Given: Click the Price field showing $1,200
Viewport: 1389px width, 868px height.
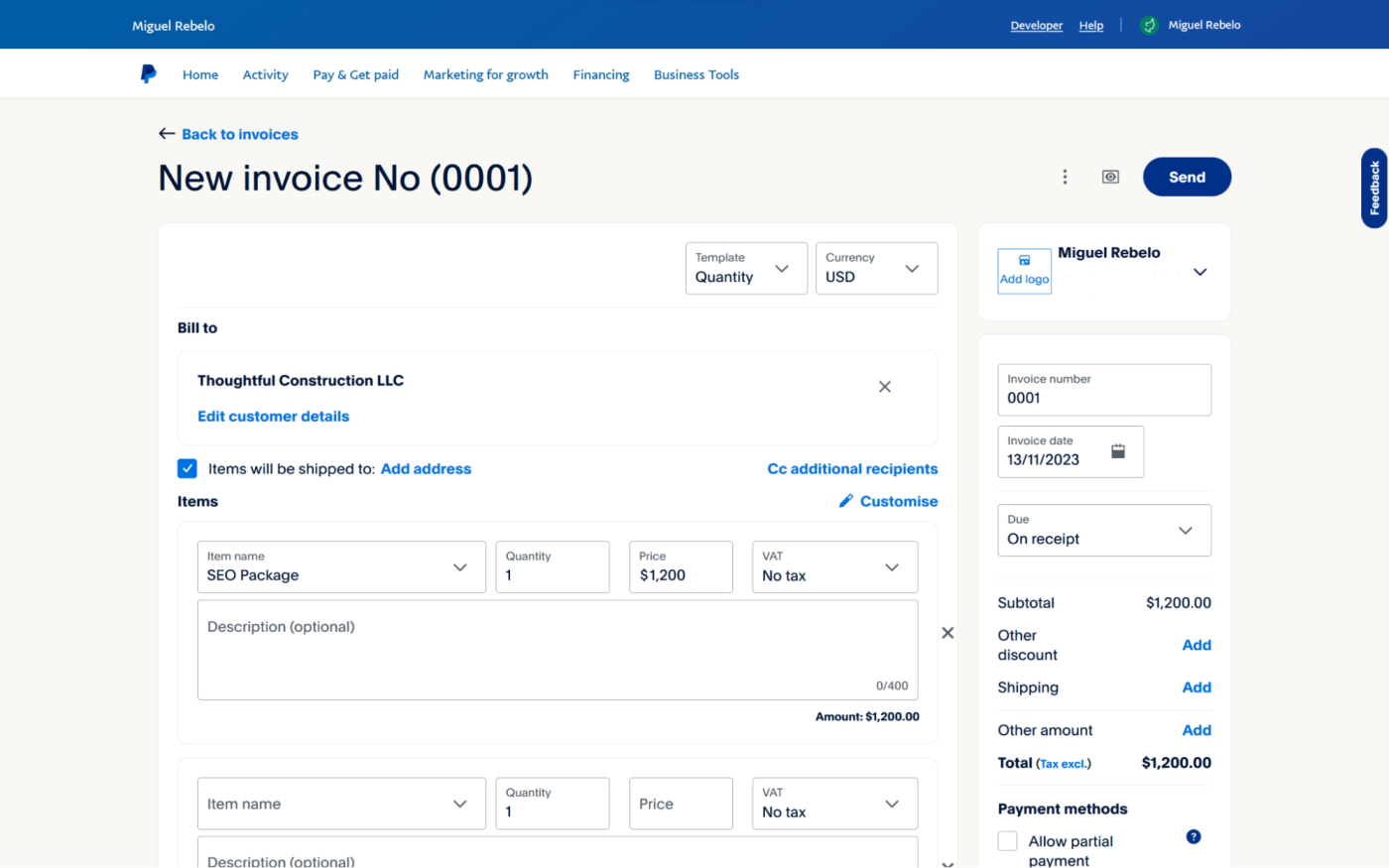Looking at the screenshot, I should [681, 566].
